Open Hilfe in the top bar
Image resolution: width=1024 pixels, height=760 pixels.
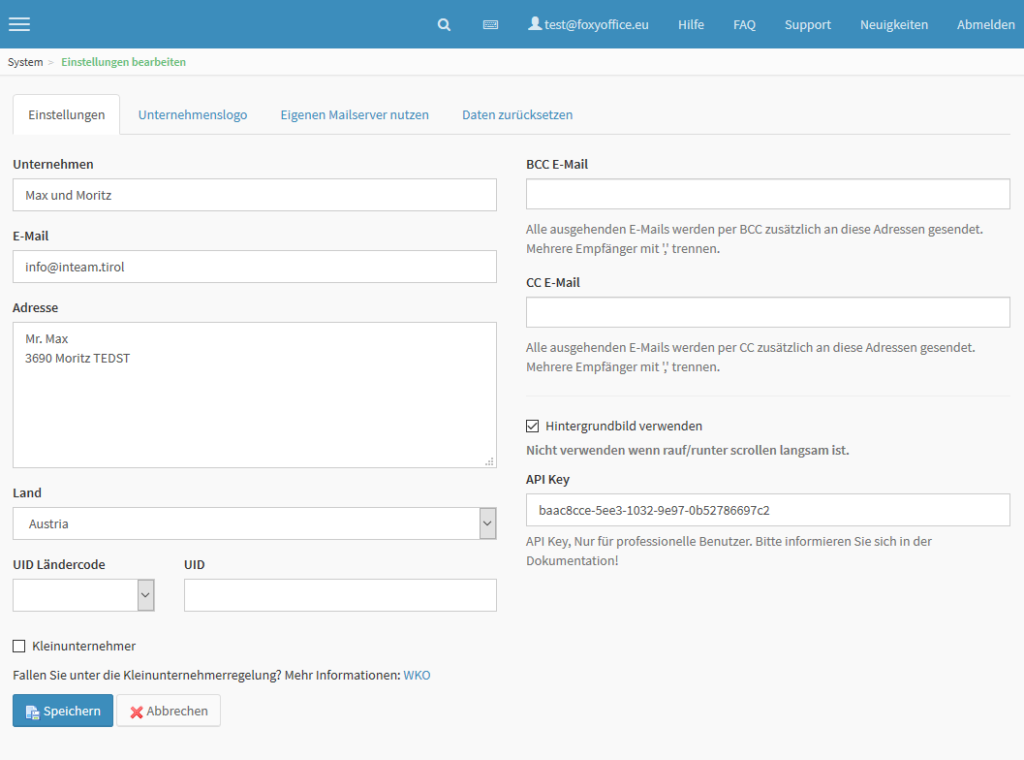pyautogui.click(x=690, y=24)
